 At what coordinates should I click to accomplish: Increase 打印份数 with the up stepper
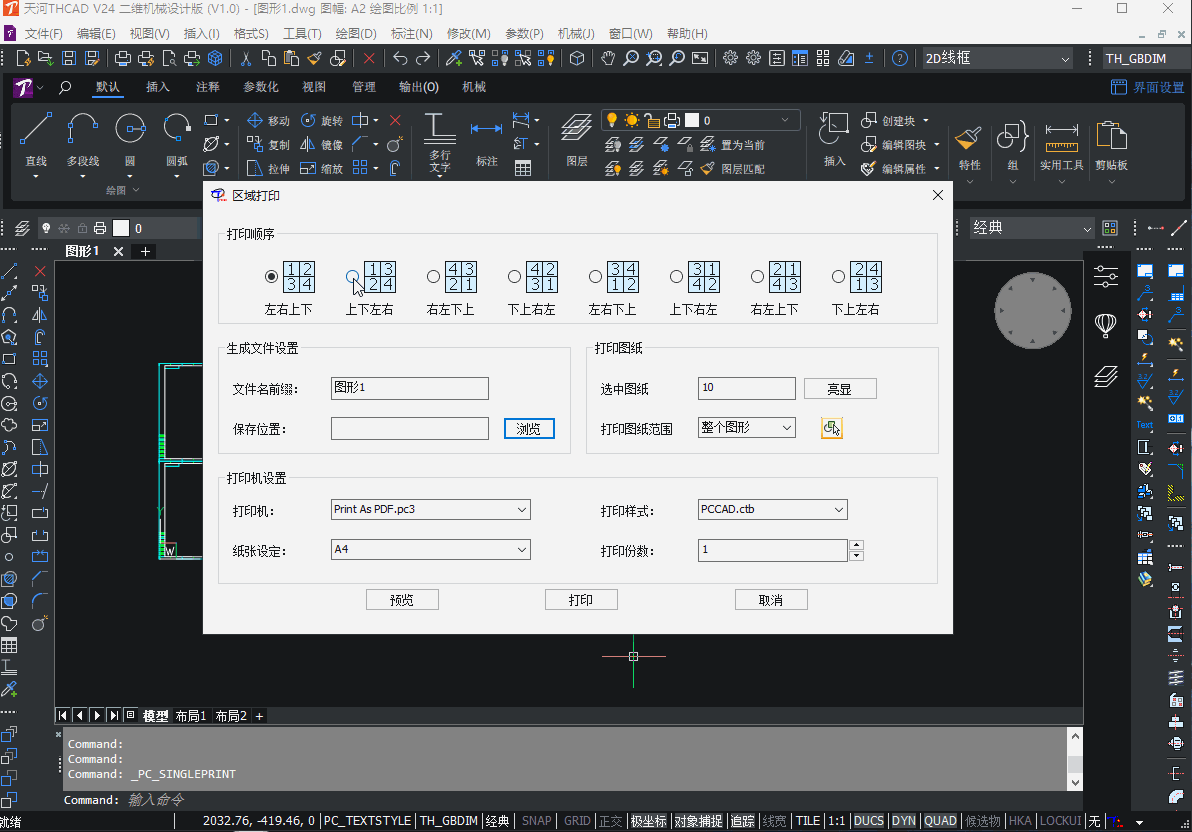coord(856,545)
